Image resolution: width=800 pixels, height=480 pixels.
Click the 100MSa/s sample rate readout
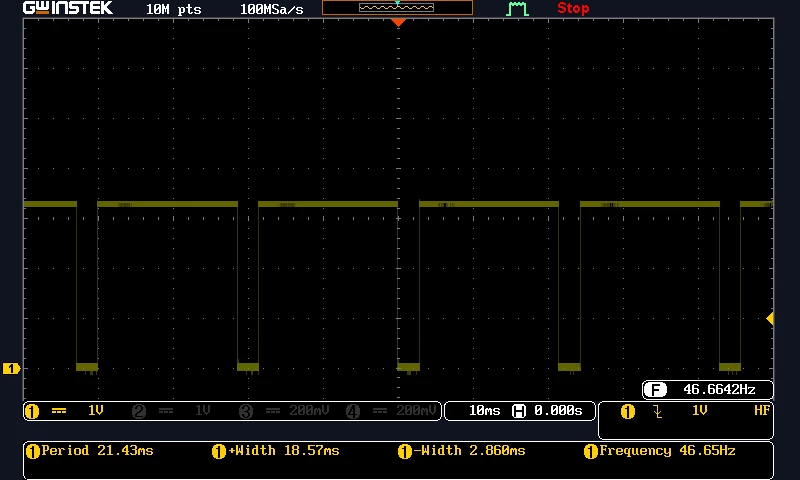tap(271, 10)
